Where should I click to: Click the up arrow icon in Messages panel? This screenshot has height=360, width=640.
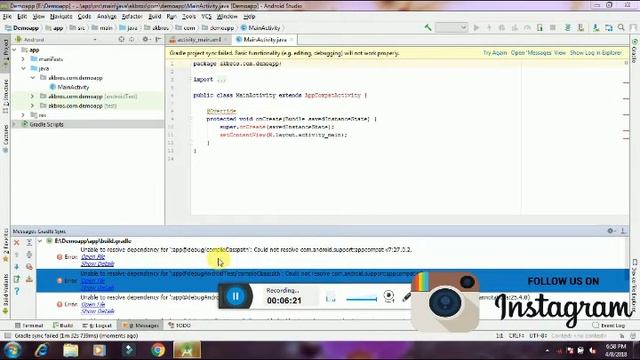tap(17, 255)
